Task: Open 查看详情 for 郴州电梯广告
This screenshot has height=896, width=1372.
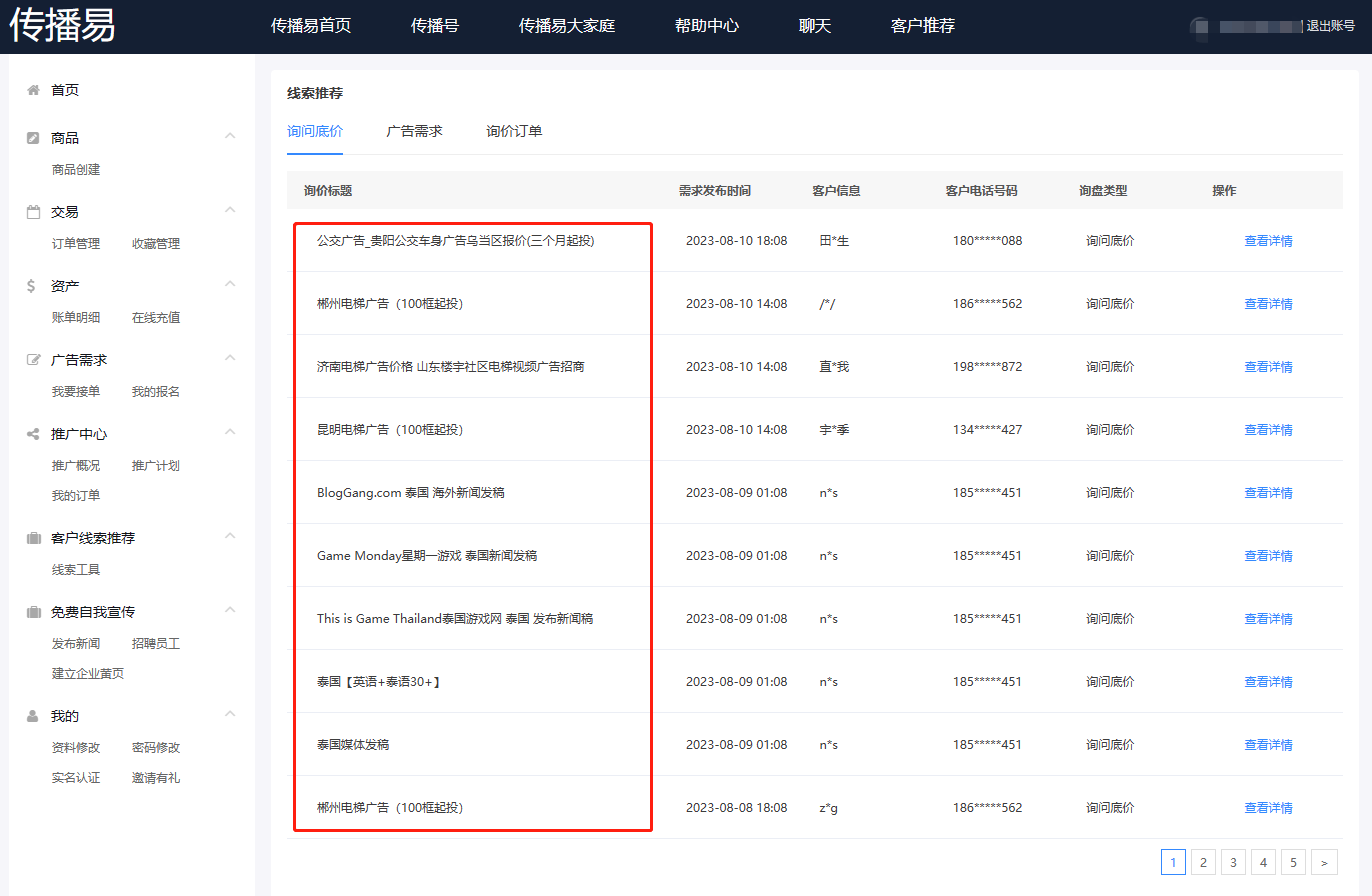Action: coord(1268,303)
